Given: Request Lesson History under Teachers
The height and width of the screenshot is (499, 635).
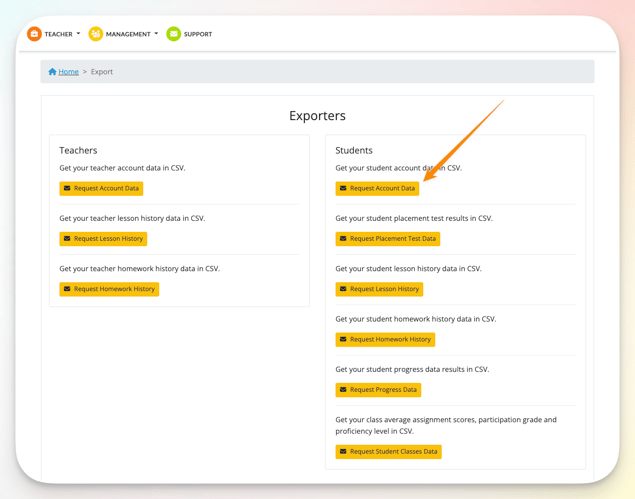Looking at the screenshot, I should (x=103, y=239).
